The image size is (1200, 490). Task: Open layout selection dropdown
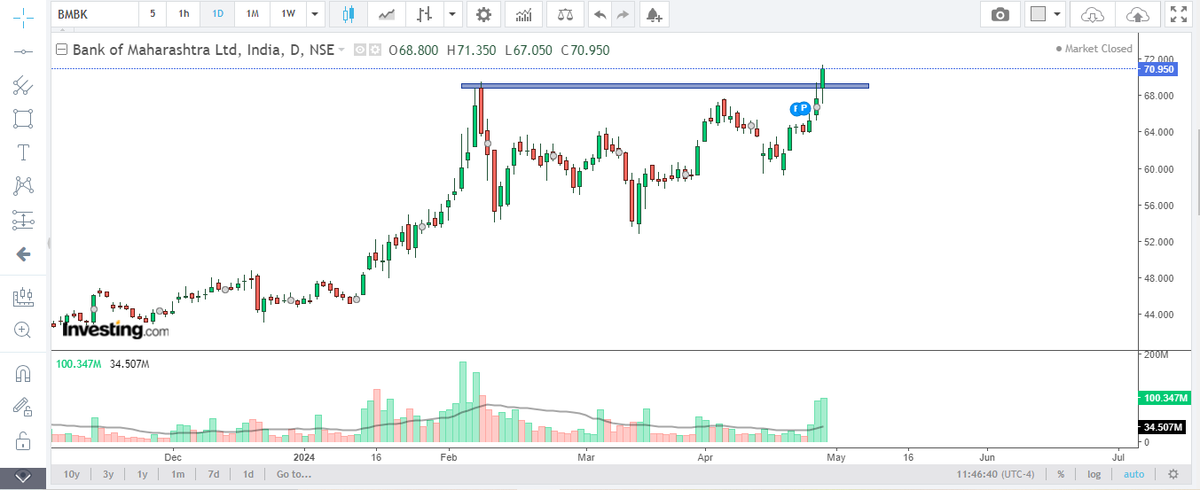point(1044,14)
